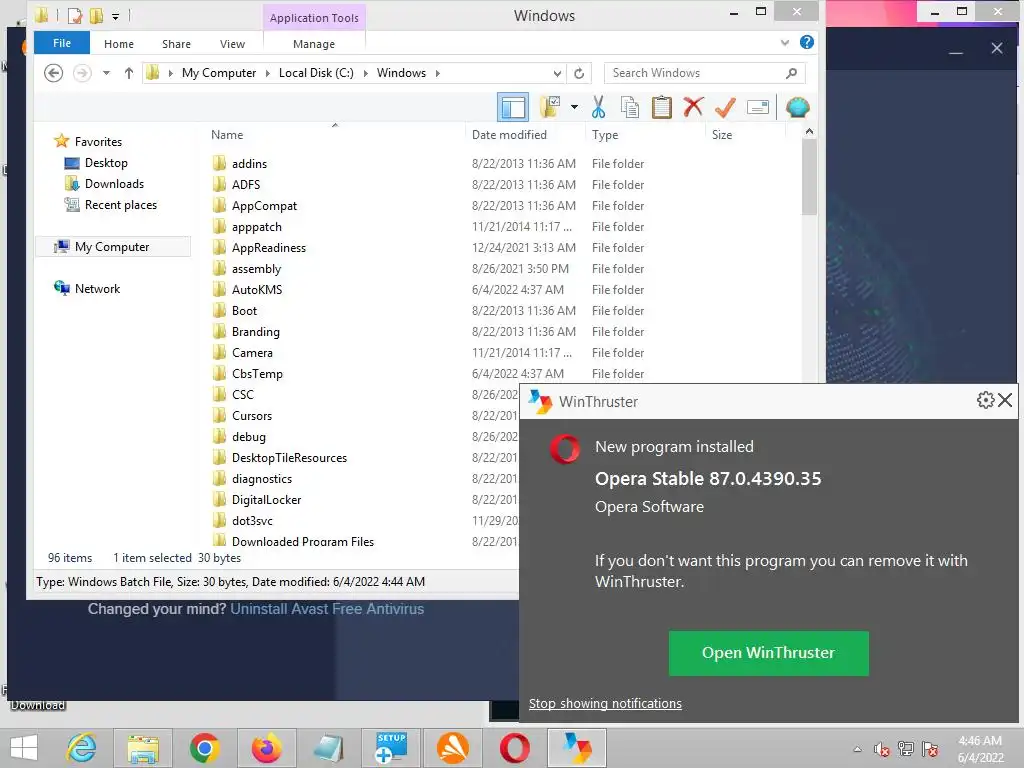Select the Application Tools contextual tab
1024x768 pixels.
point(314,18)
